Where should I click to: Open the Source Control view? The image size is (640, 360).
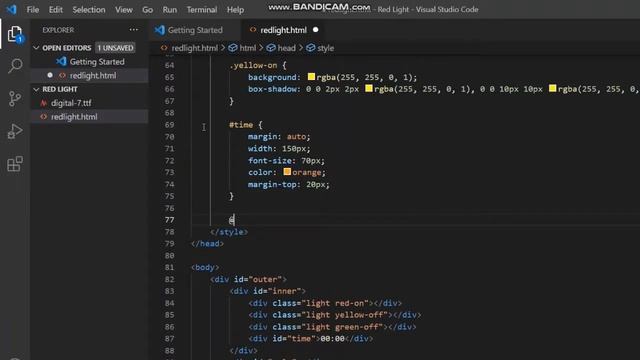point(15,98)
